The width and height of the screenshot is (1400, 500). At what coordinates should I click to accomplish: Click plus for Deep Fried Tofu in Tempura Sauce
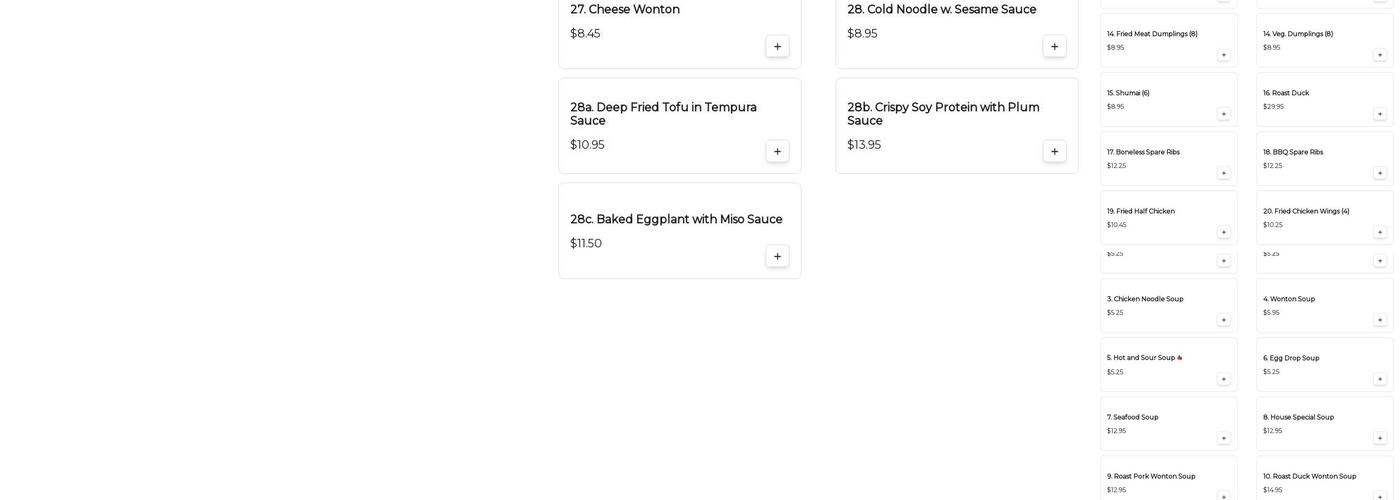777,152
